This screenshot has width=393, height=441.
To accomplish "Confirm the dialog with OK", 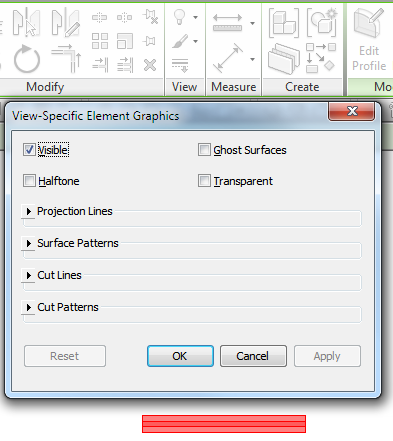I will coord(180,356).
